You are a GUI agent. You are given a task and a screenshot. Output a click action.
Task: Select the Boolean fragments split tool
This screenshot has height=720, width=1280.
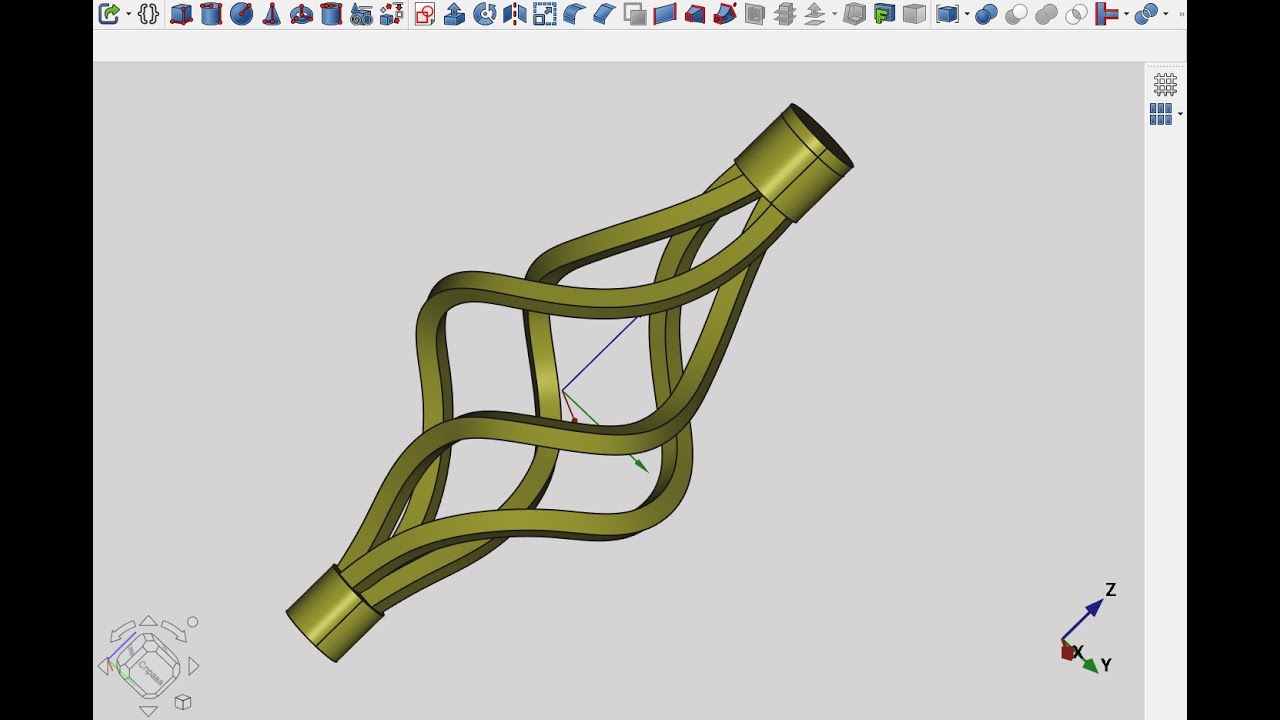tap(1146, 14)
